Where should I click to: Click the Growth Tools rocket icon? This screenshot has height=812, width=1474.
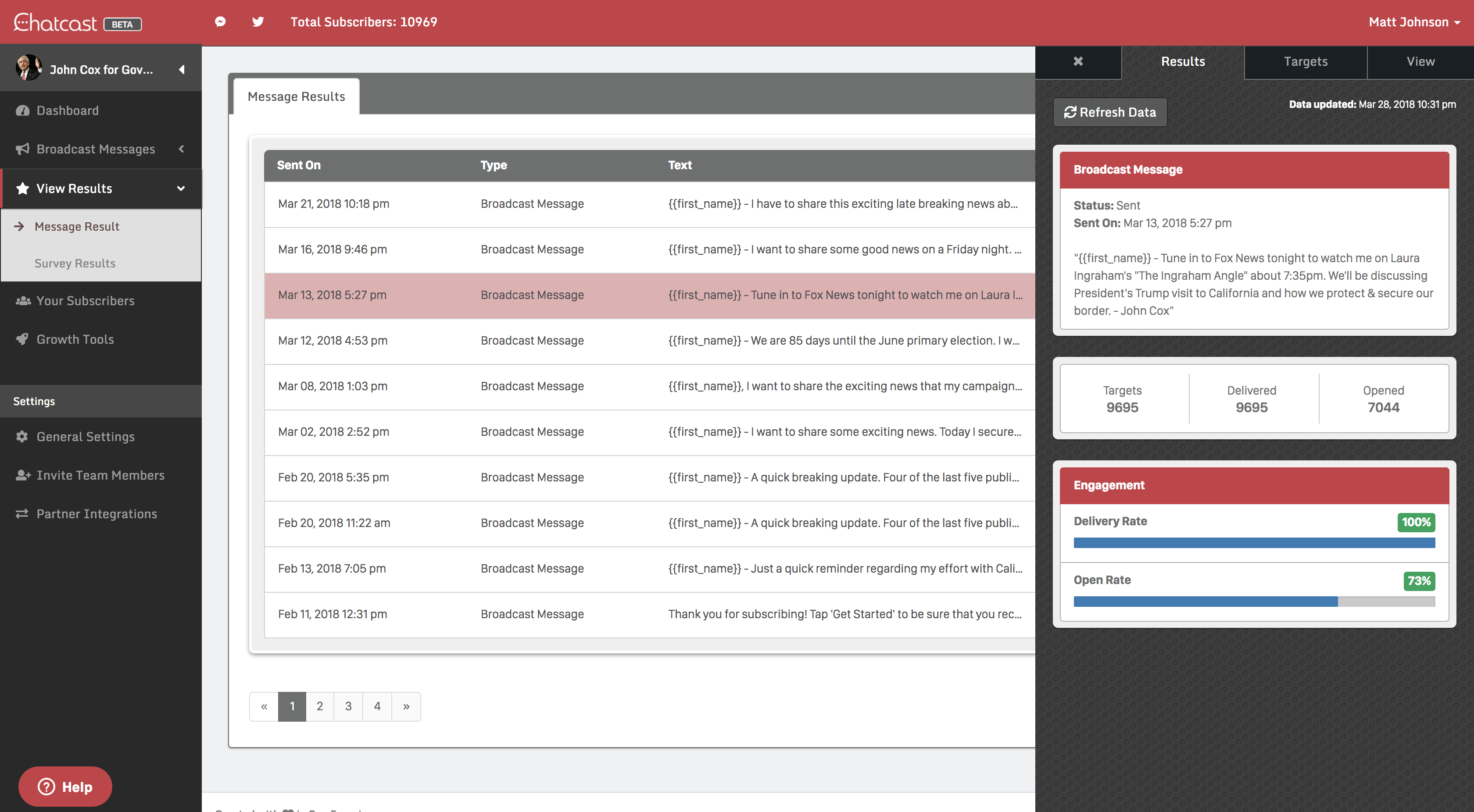pyautogui.click(x=22, y=339)
